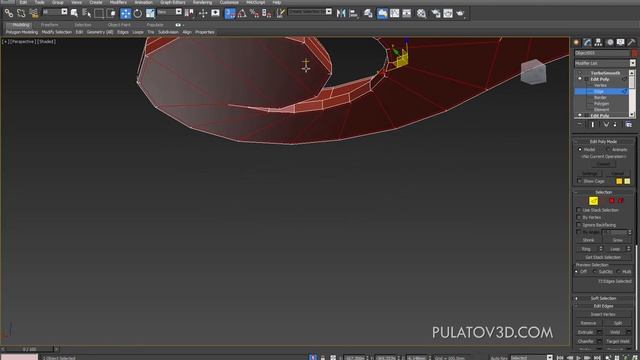Image resolution: width=640 pixels, height=360 pixels.
Task: Switch to the Freeform ribbon tab
Action: click(x=49, y=25)
